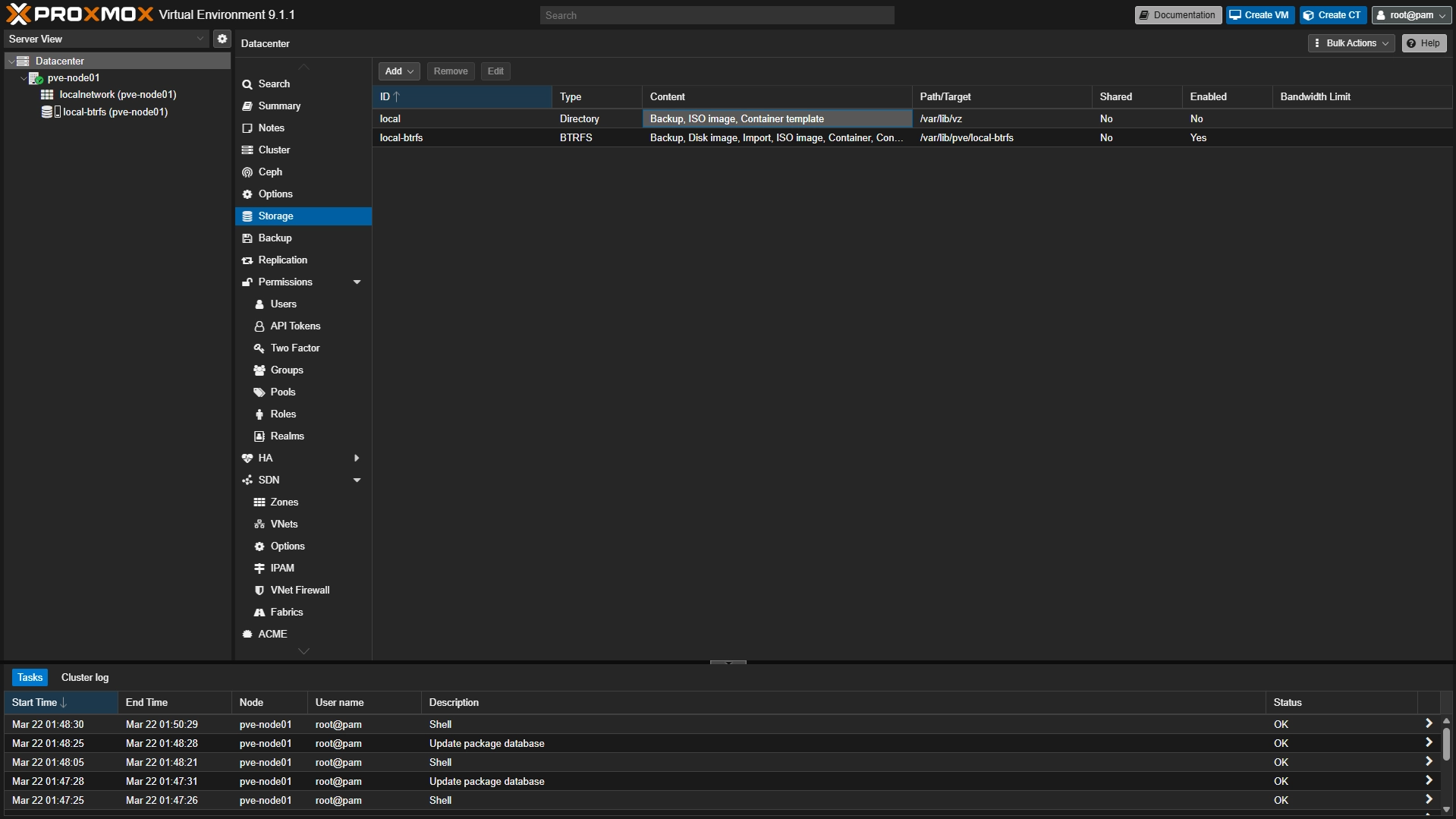The width and height of the screenshot is (1456, 819).
Task: Click the VNets network icon
Action: click(259, 524)
